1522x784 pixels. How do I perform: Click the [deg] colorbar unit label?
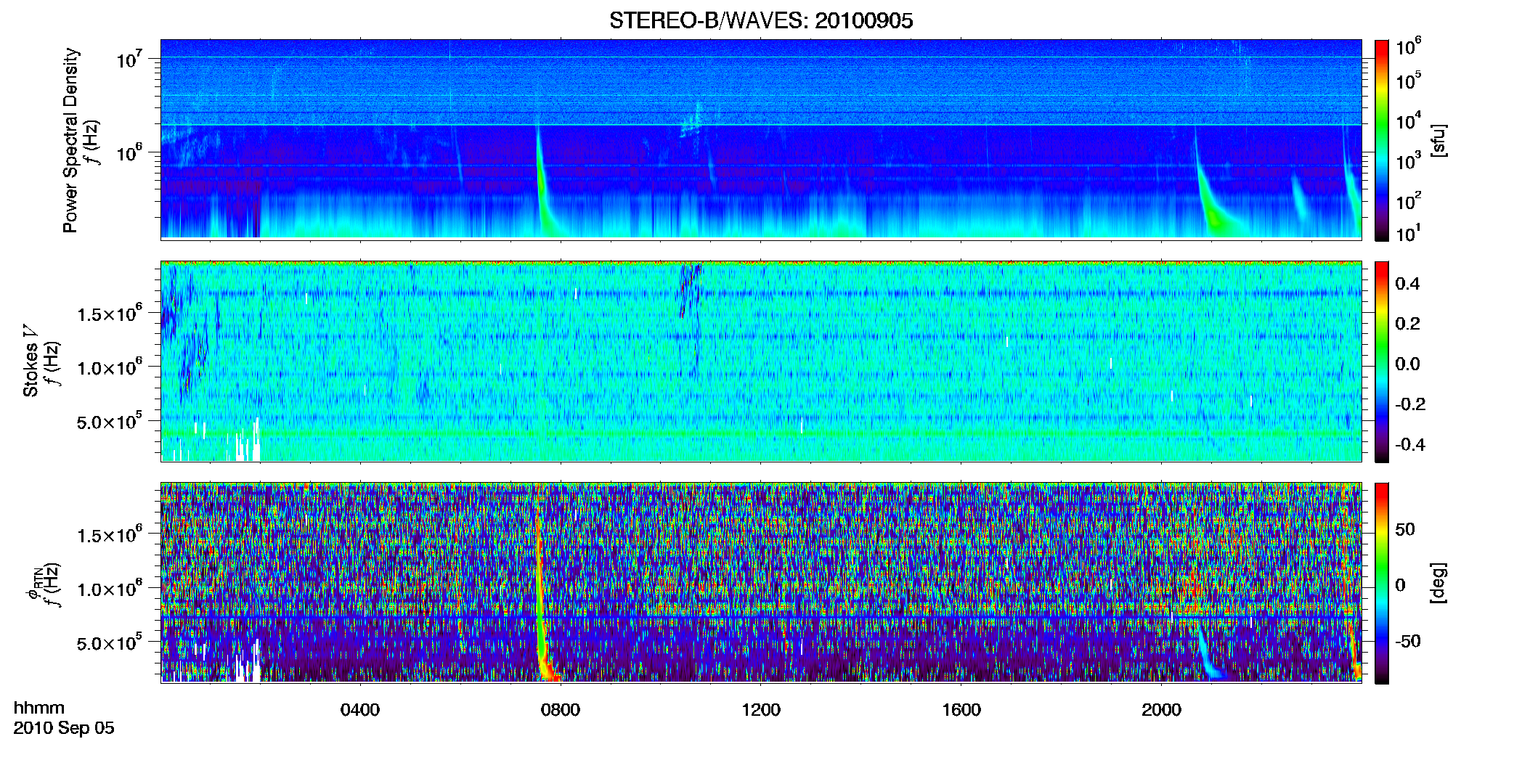point(1438,583)
